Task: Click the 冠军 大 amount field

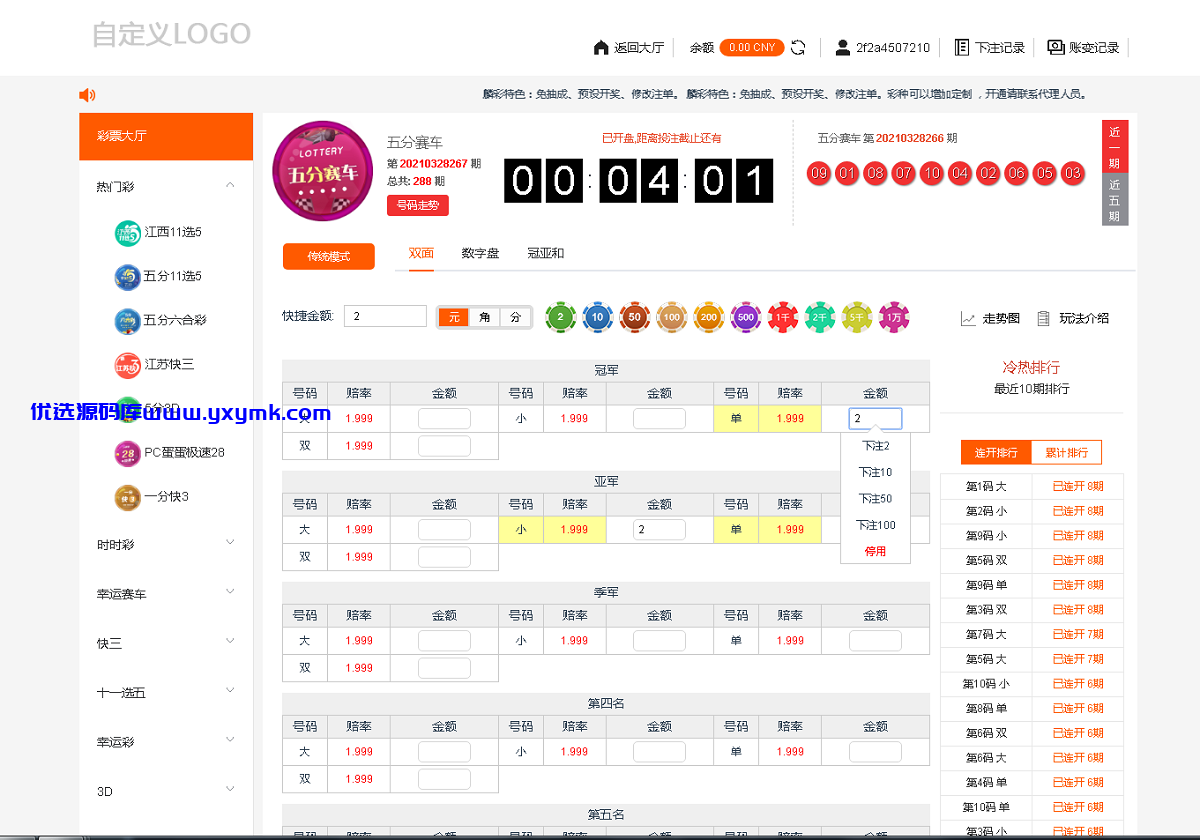Action: pyautogui.click(x=444, y=419)
